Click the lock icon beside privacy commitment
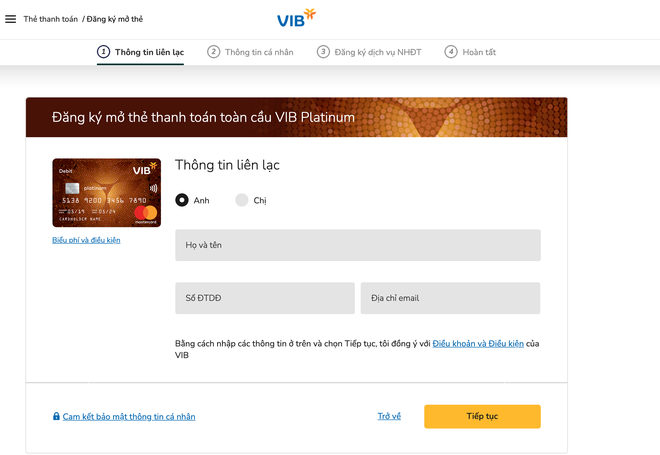This screenshot has height=455, width=660. point(56,416)
